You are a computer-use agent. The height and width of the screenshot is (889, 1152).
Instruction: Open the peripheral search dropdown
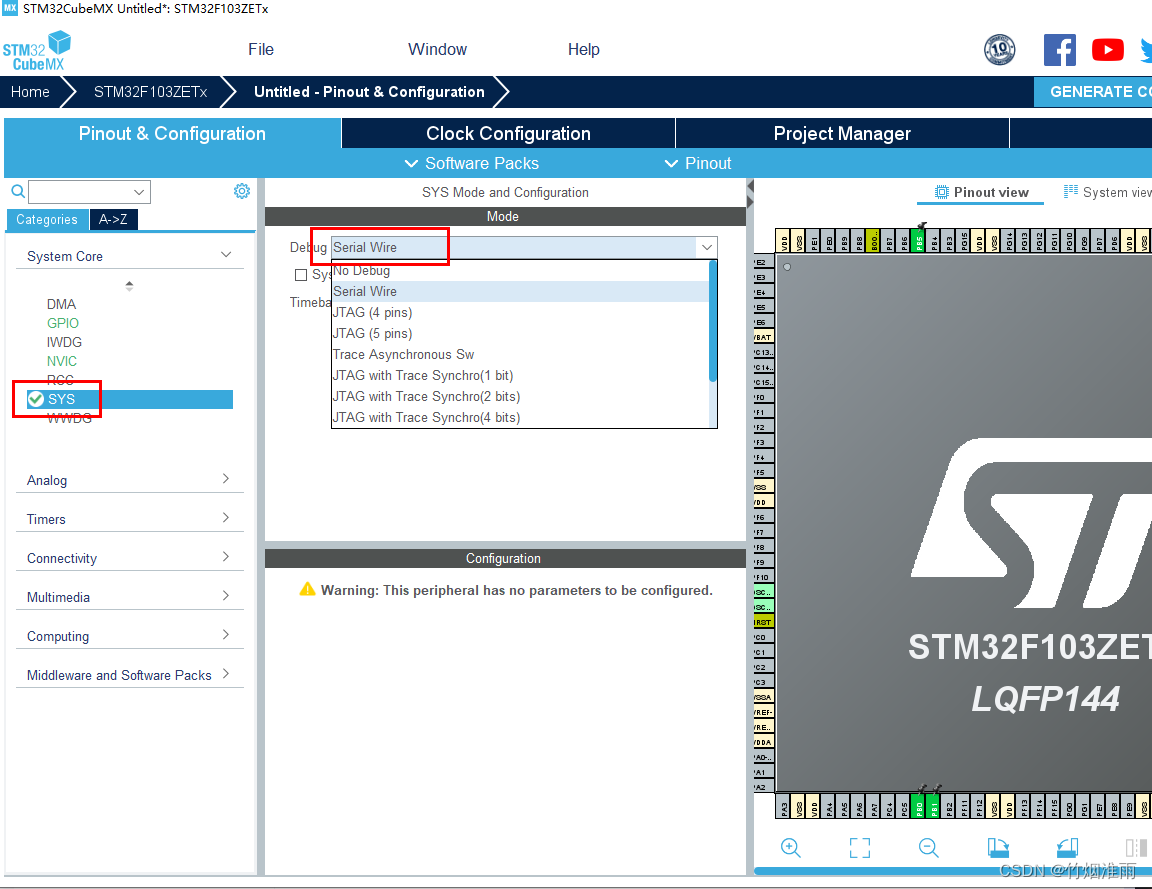coord(139,192)
